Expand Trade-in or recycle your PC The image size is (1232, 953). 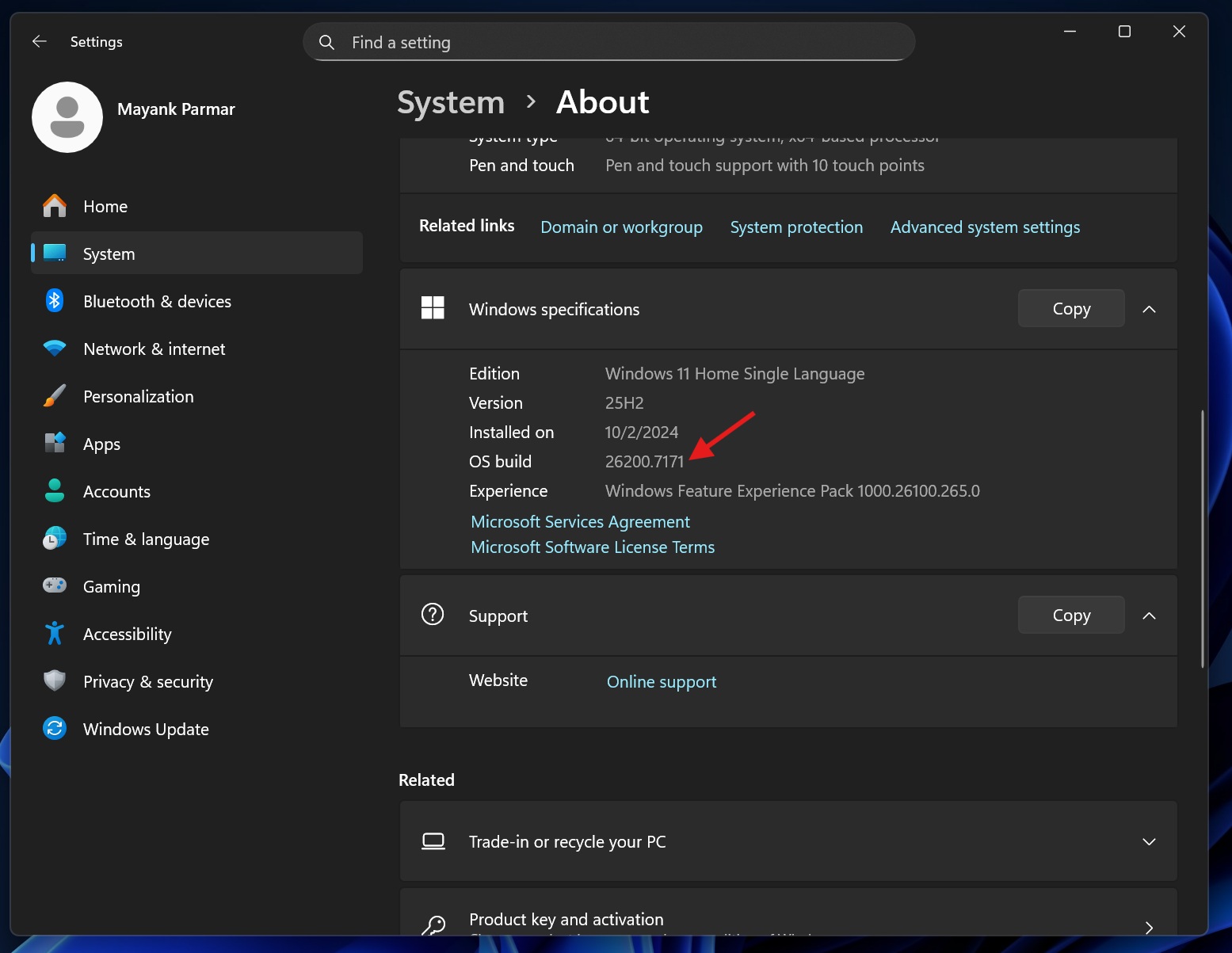point(1149,841)
